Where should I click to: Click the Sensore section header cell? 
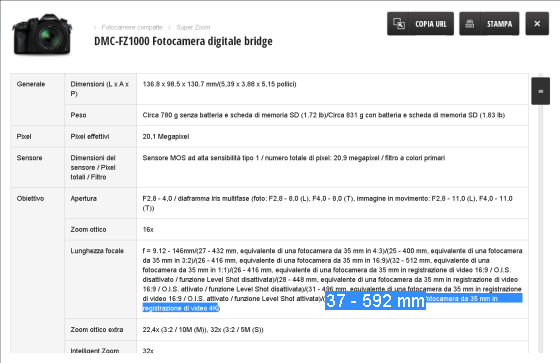[x=38, y=168]
